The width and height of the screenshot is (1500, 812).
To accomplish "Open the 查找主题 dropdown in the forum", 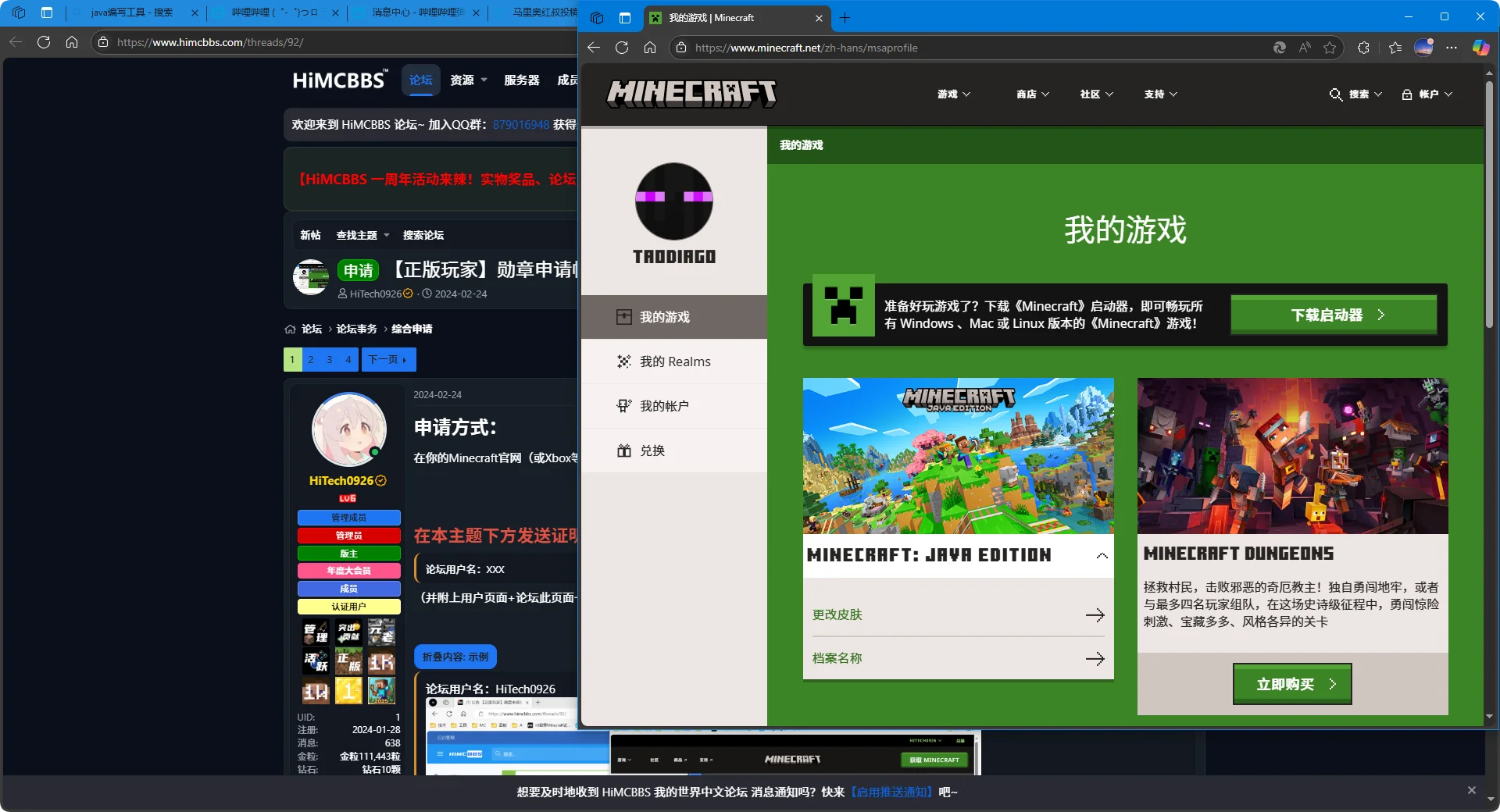I will coord(361,234).
